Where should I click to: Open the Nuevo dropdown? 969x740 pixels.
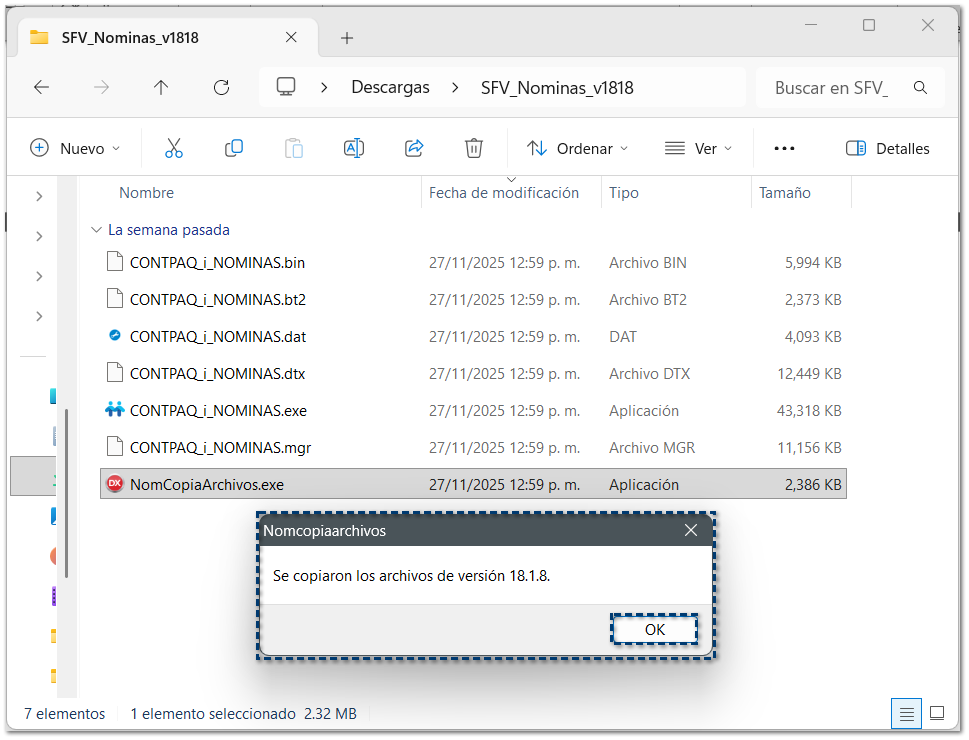(75, 148)
